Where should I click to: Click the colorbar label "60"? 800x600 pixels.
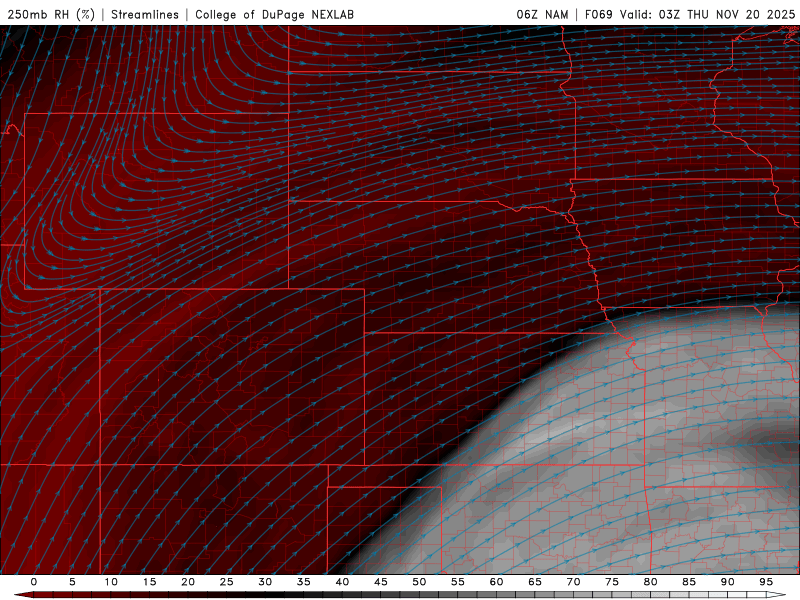tap(496, 582)
